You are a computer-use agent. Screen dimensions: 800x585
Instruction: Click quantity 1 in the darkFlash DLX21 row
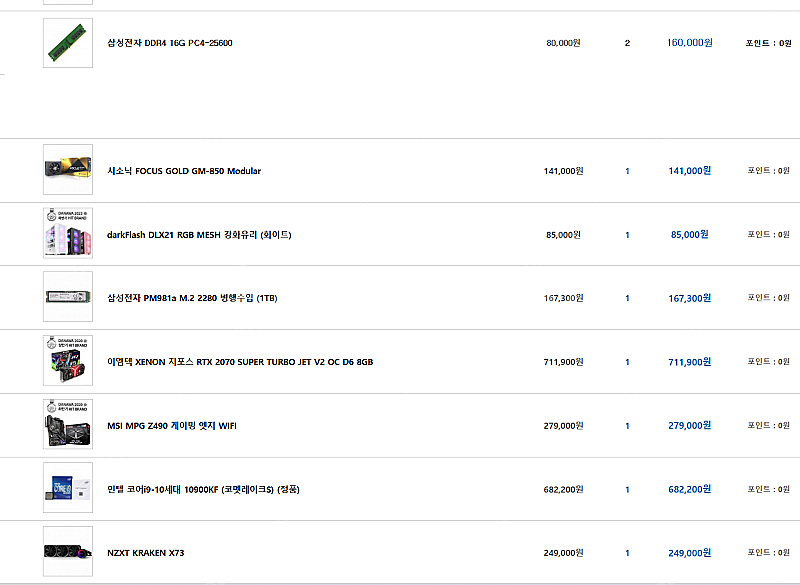point(627,235)
